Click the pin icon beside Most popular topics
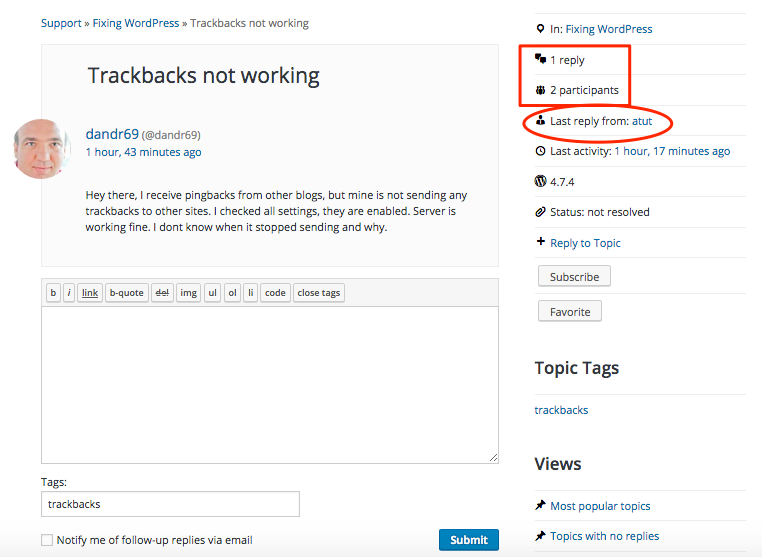This screenshot has width=762, height=557. (540, 505)
